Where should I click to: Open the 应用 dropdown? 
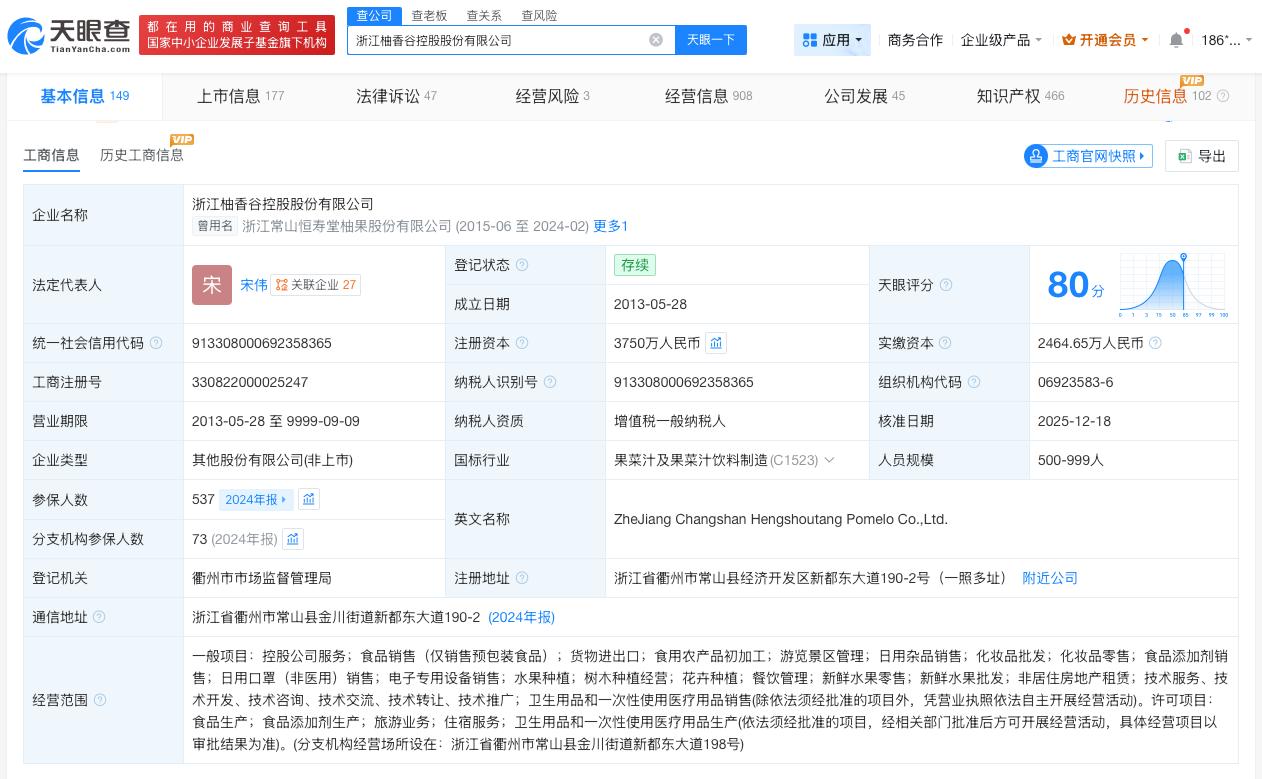coord(832,40)
